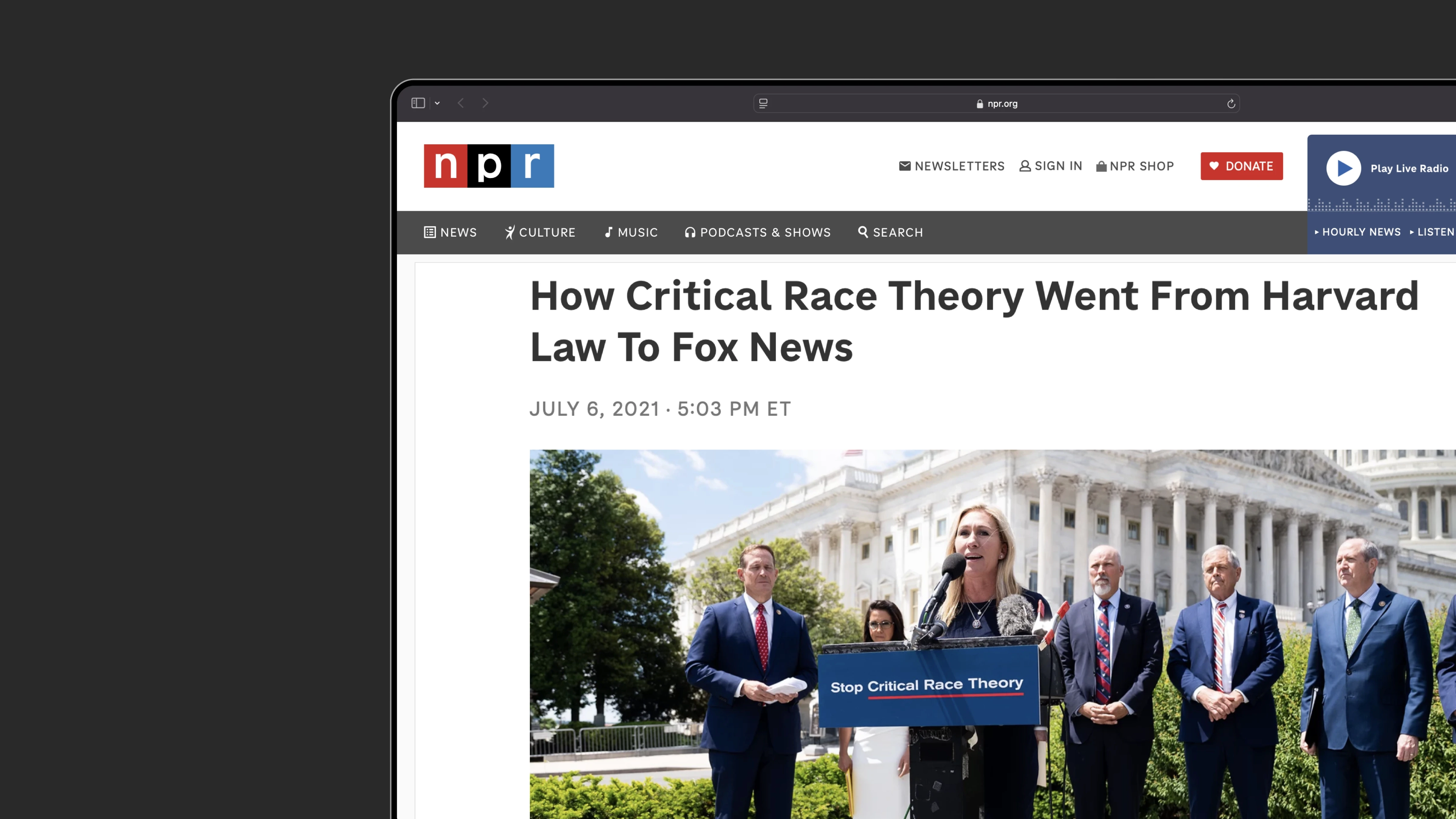Click the article's Capitol press conference photo
Image resolution: width=1456 pixels, height=819 pixels.
click(x=992, y=633)
